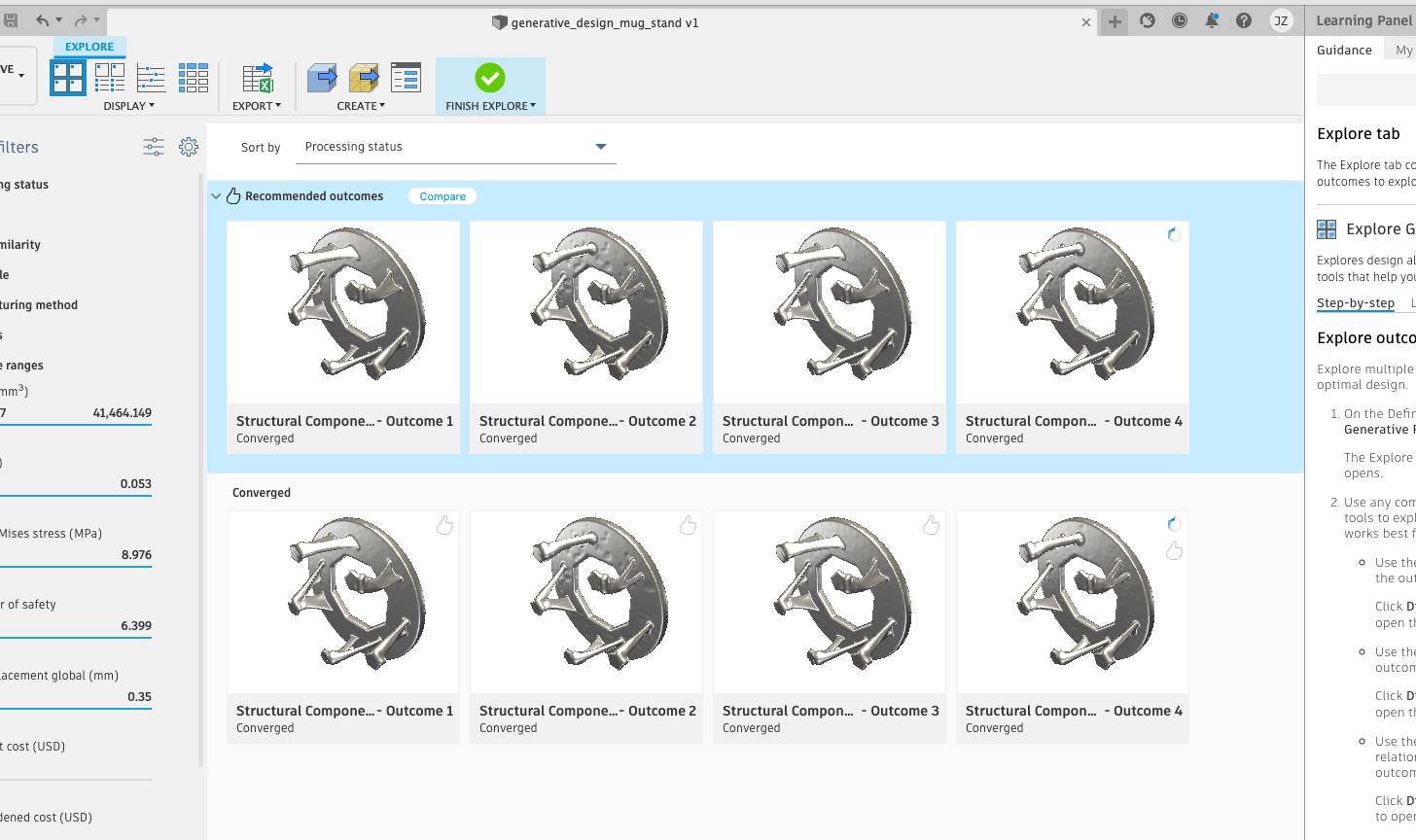Open a new design tab with plus icon

pos(1115,21)
